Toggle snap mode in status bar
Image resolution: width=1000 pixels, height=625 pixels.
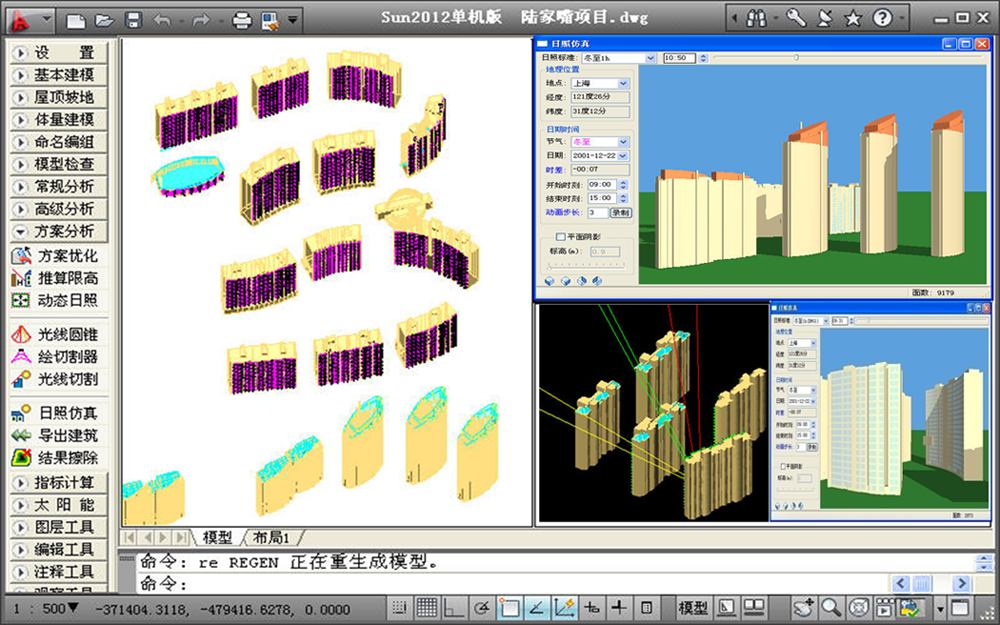399,608
